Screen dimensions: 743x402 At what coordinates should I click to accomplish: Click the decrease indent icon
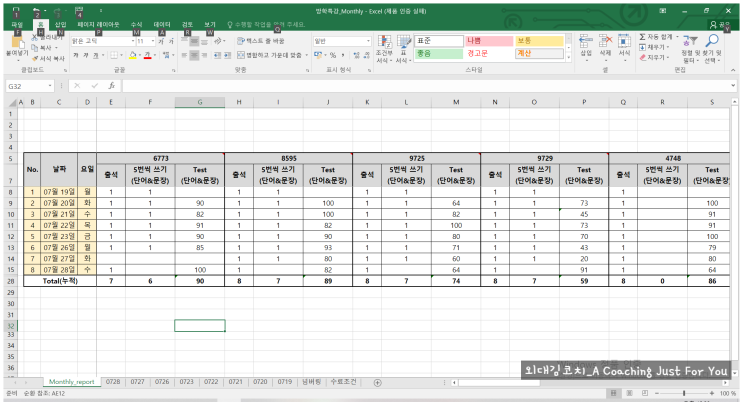[217, 55]
